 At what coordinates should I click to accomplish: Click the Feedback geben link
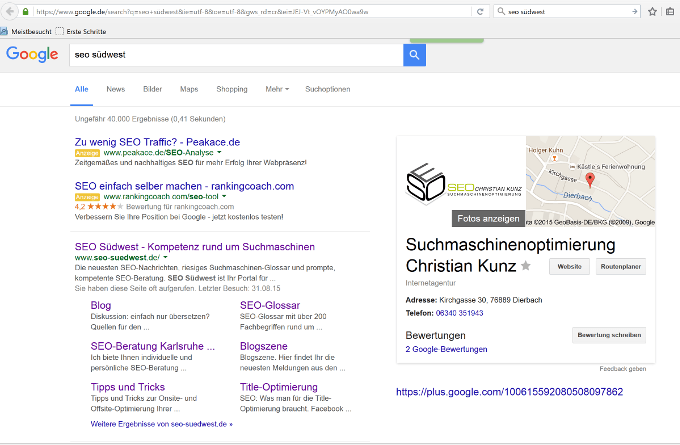point(623,369)
